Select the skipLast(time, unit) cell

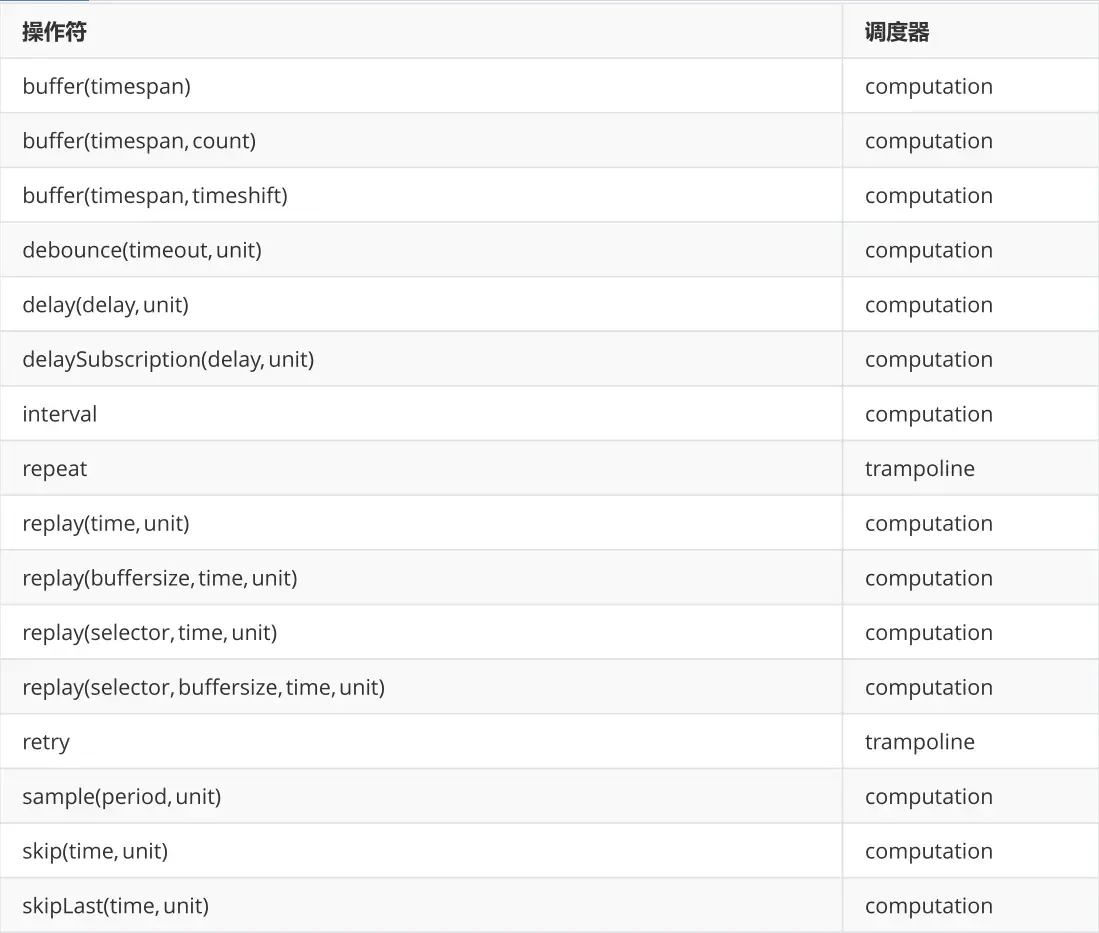click(x=421, y=906)
